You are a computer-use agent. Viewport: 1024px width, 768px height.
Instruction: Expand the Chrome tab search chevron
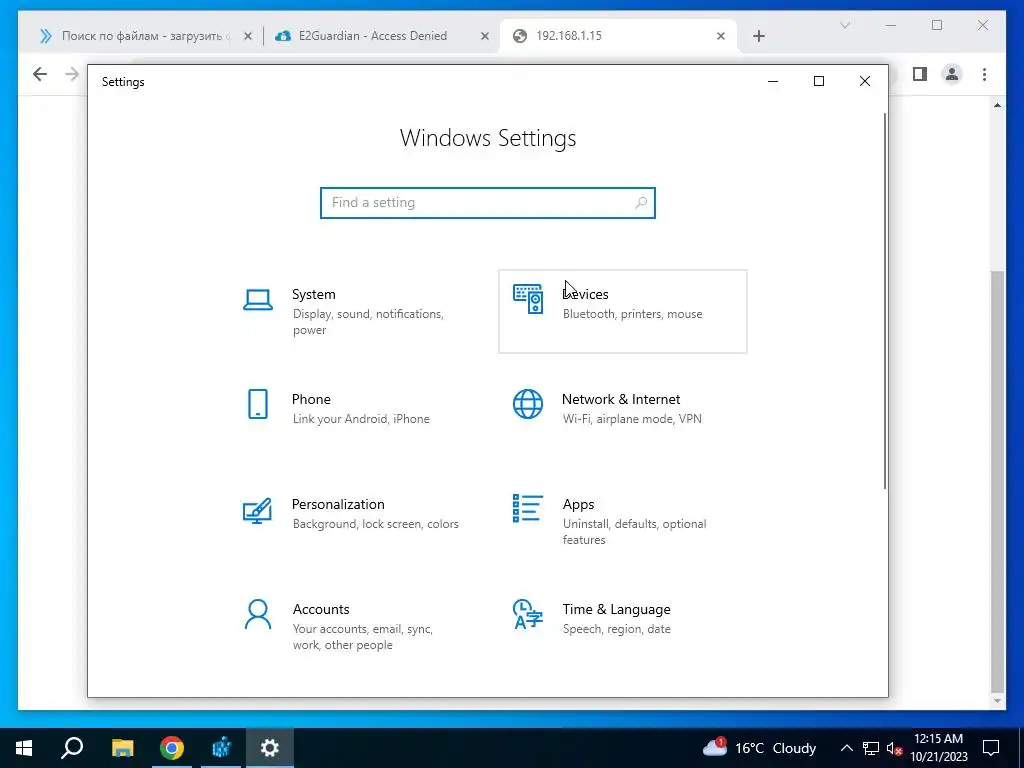point(845,25)
